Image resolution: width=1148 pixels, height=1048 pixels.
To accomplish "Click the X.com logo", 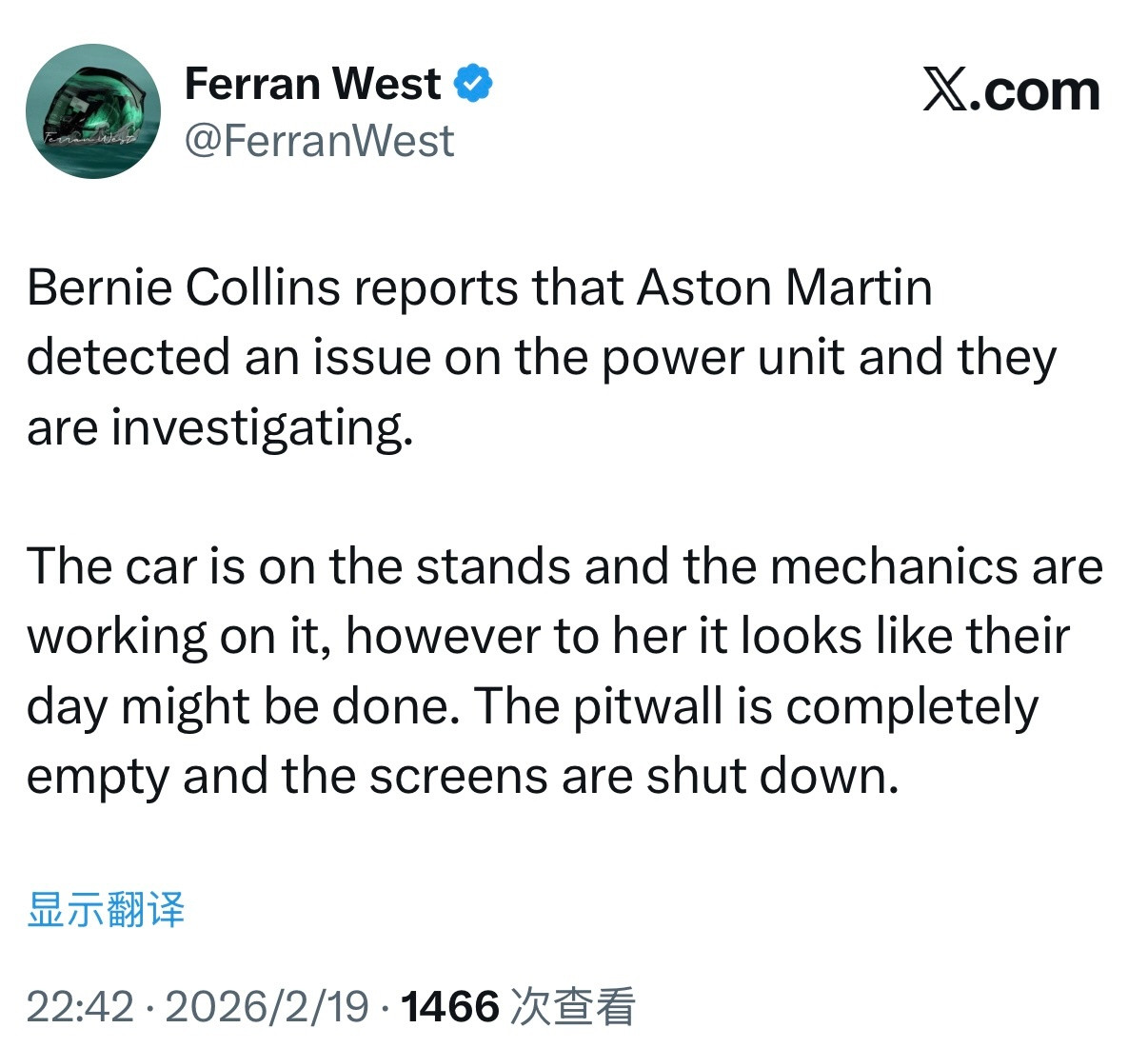I will coord(1012,90).
